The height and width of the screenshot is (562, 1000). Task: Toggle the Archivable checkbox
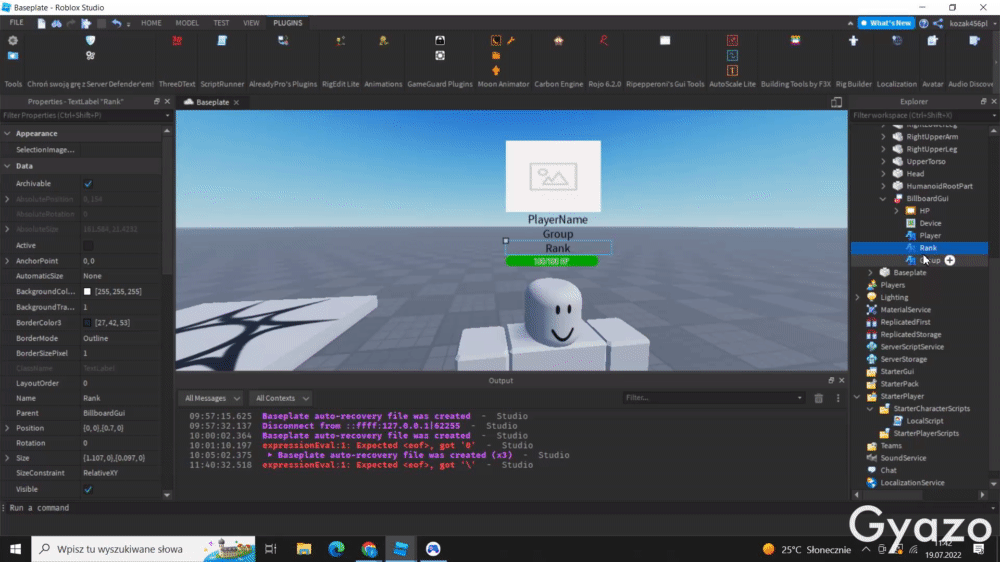[x=88, y=184]
